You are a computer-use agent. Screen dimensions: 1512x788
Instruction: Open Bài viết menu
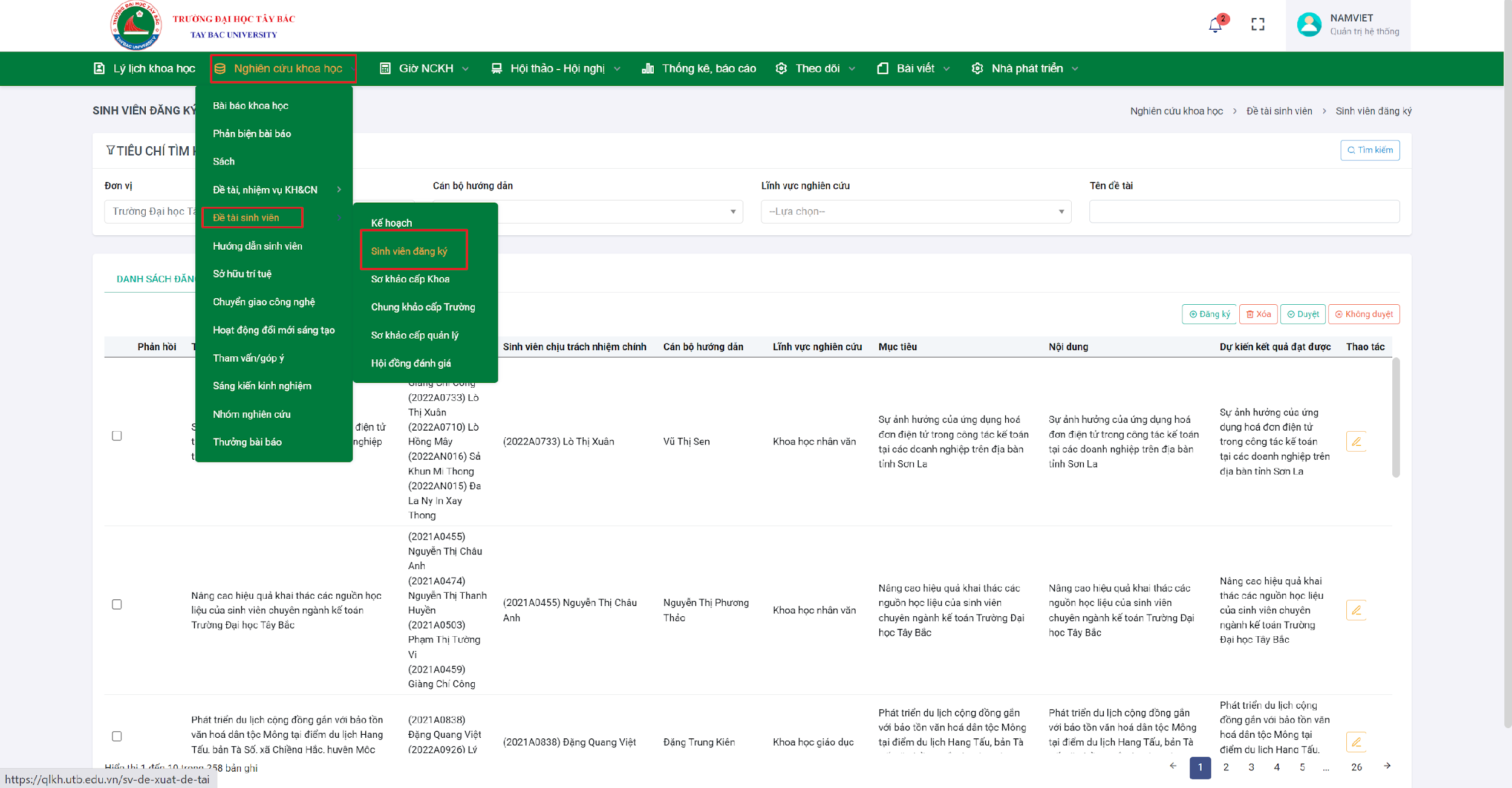[x=914, y=68]
